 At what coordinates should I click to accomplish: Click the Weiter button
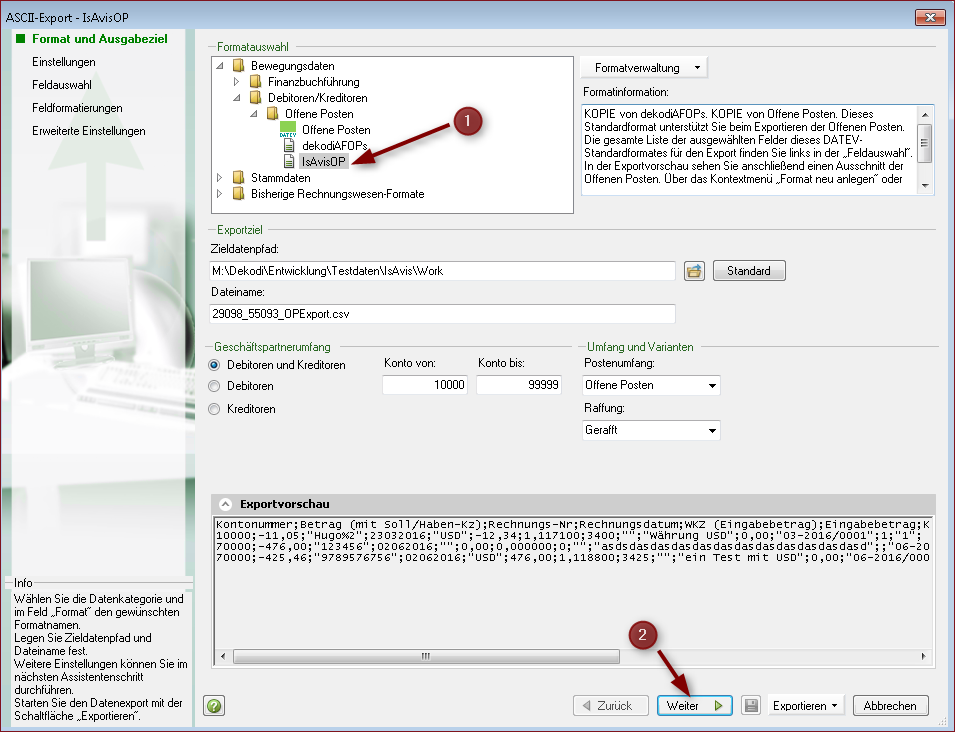coord(694,706)
